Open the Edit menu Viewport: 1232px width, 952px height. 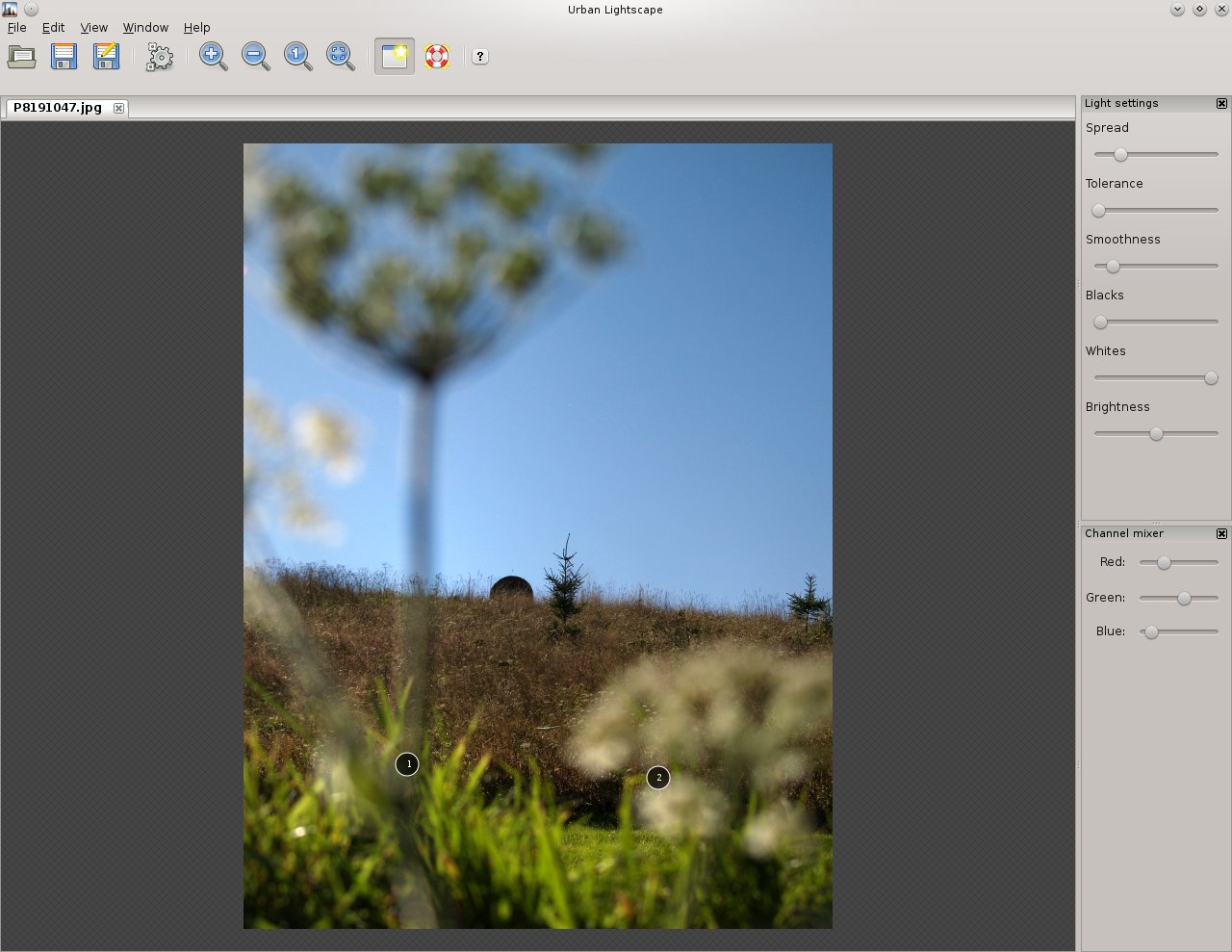(54, 28)
